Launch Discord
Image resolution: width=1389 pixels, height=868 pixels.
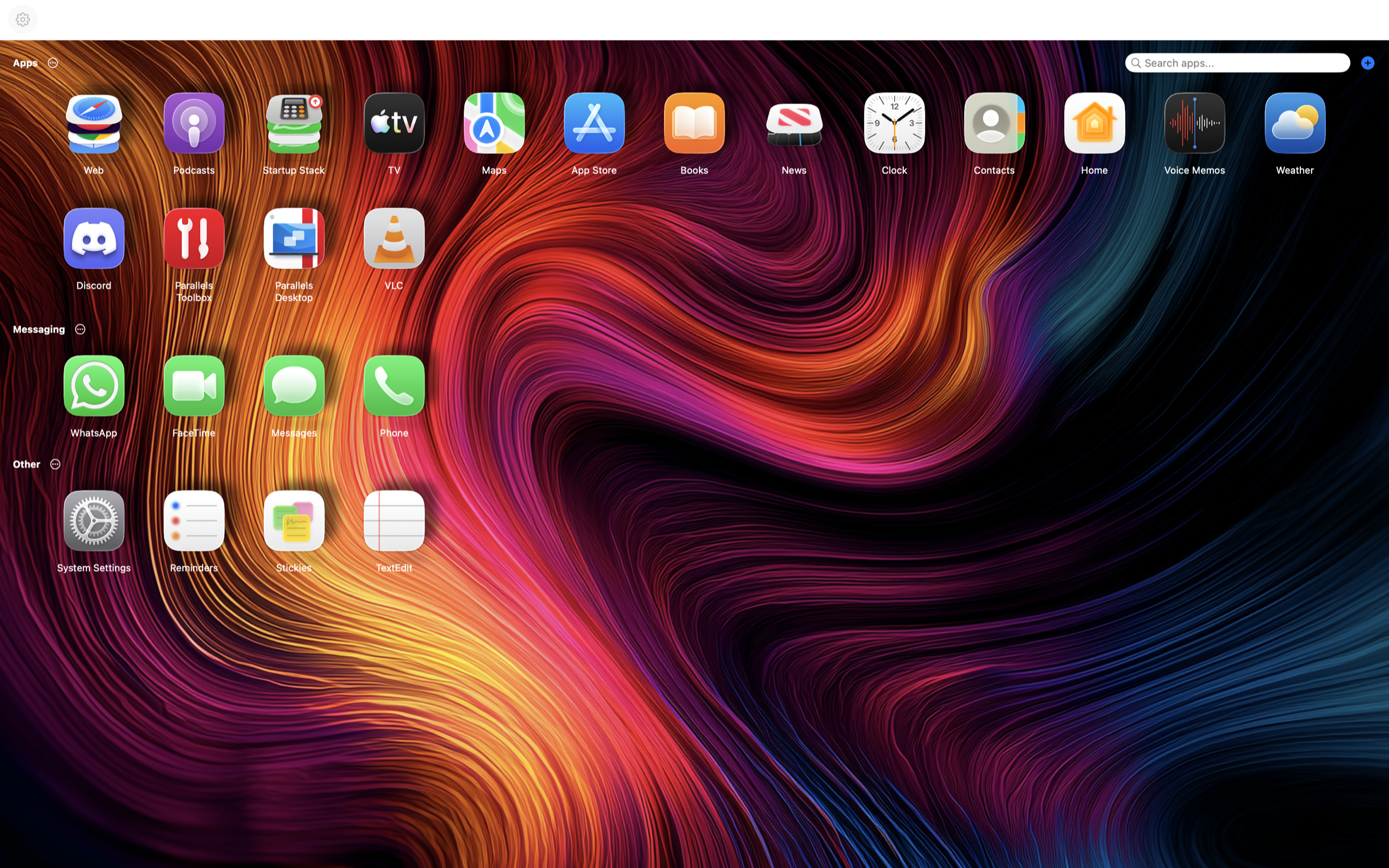pyautogui.click(x=94, y=238)
